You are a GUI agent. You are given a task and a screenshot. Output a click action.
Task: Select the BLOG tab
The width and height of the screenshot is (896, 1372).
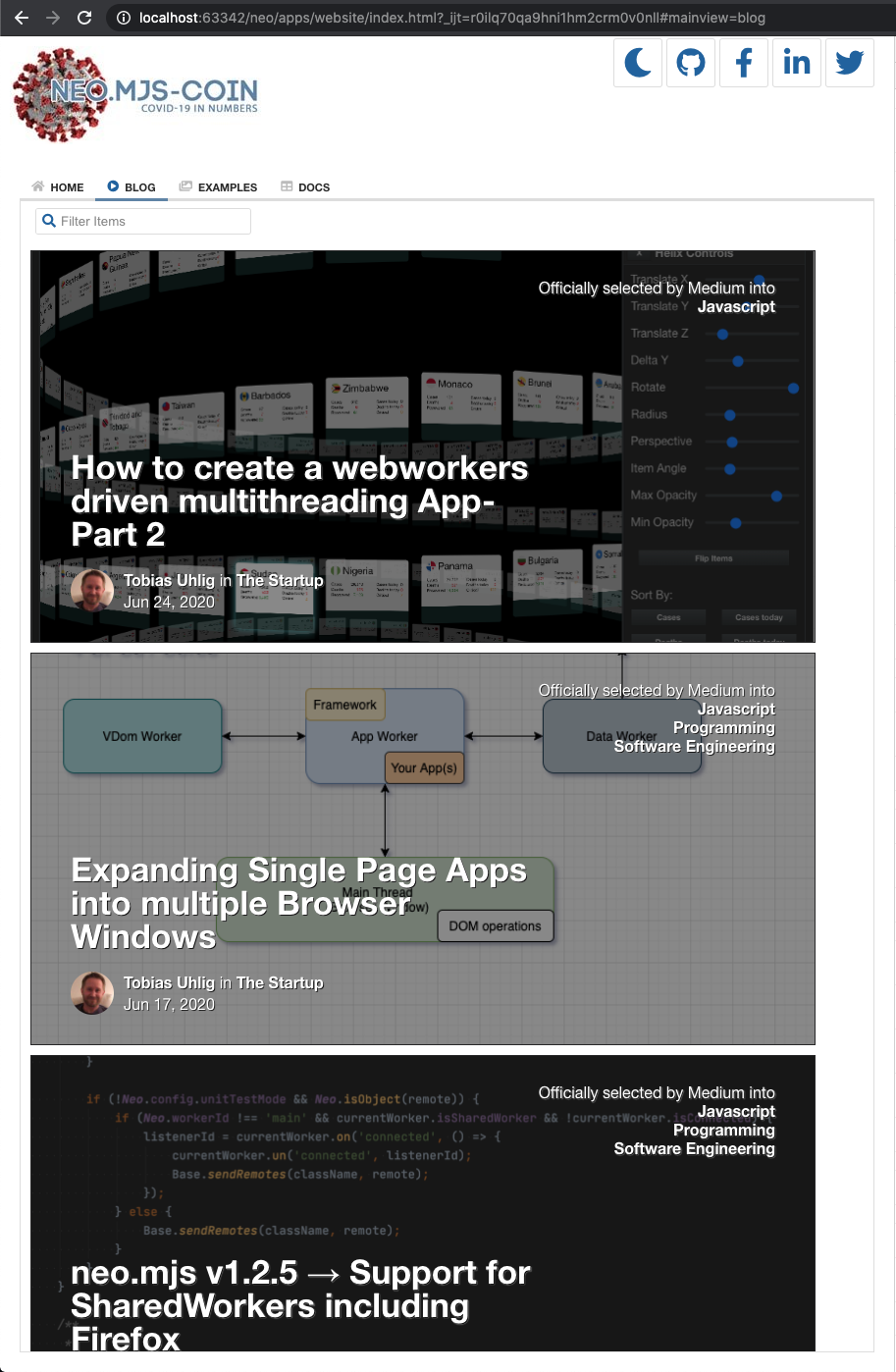[132, 186]
